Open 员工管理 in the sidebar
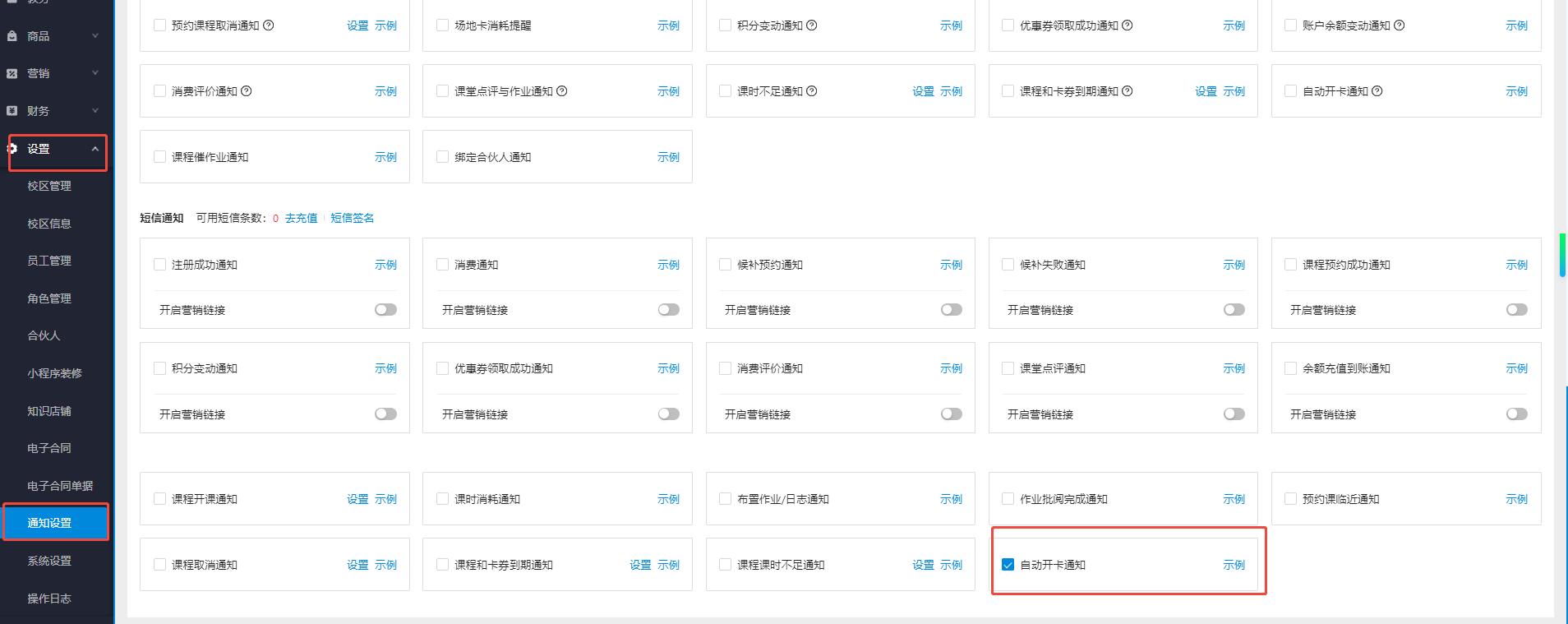1568x624 pixels. coord(49,261)
